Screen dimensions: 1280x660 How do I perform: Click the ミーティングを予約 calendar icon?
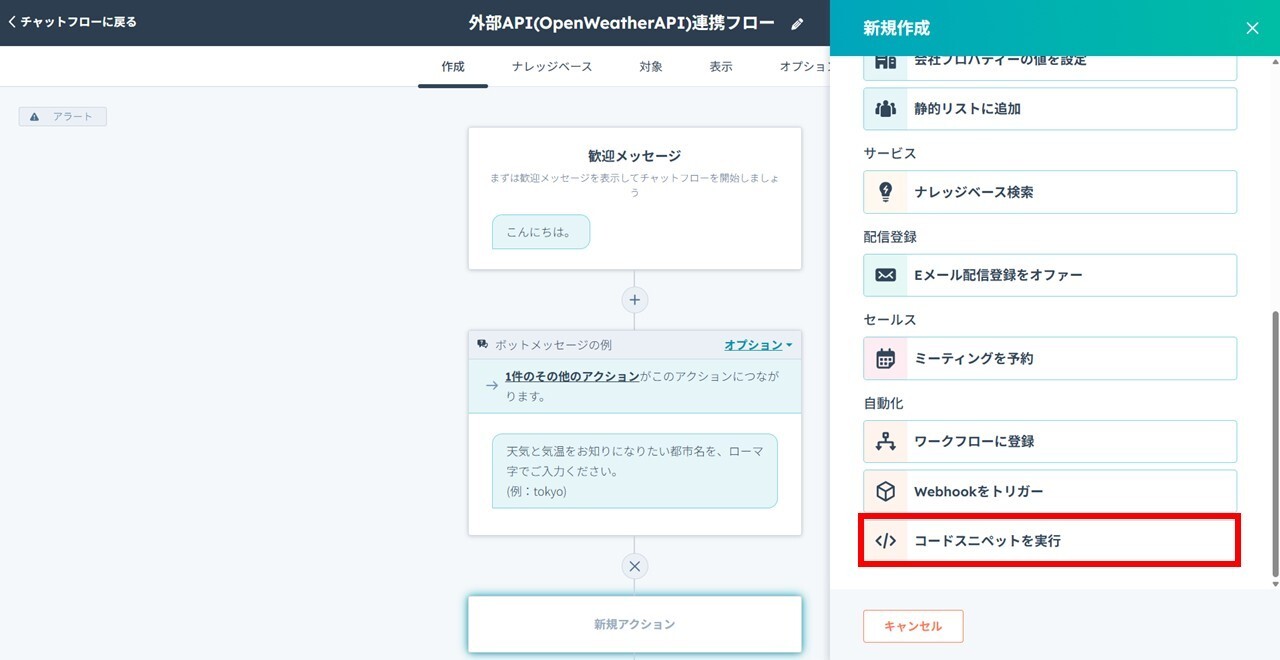pos(886,358)
